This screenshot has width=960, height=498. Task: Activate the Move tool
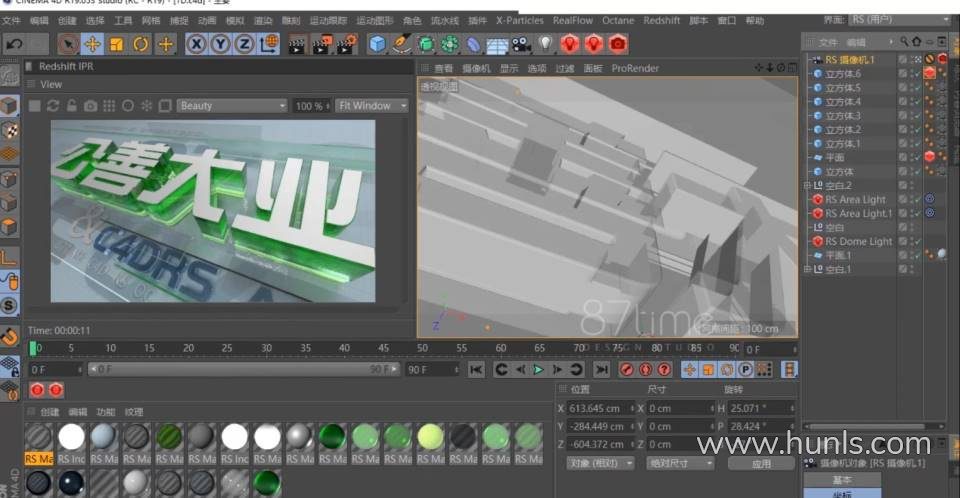(92, 44)
